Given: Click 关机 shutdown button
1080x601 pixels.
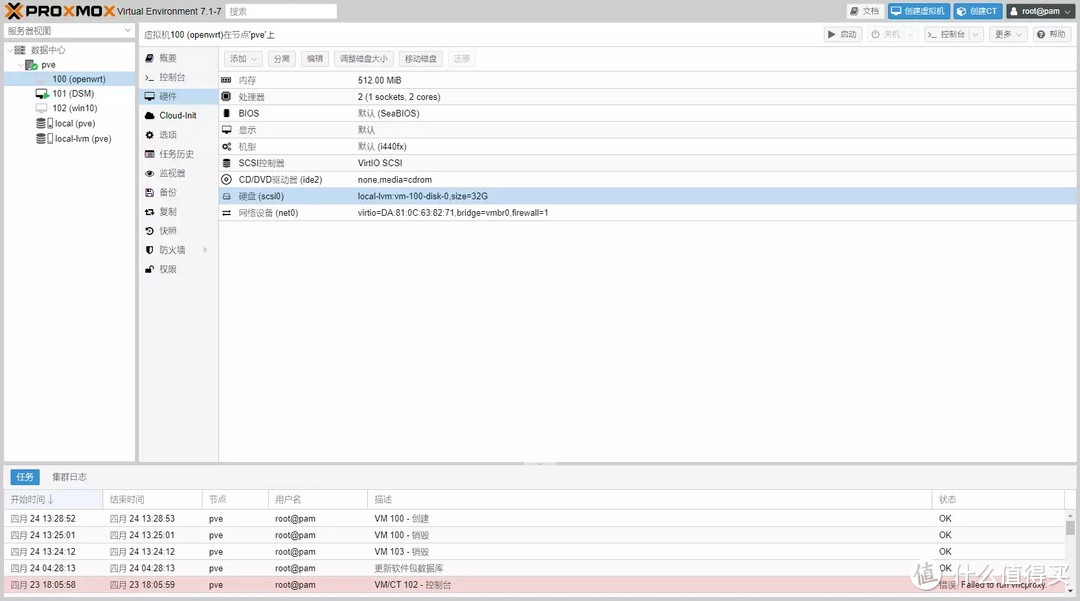Looking at the screenshot, I should [x=886, y=34].
